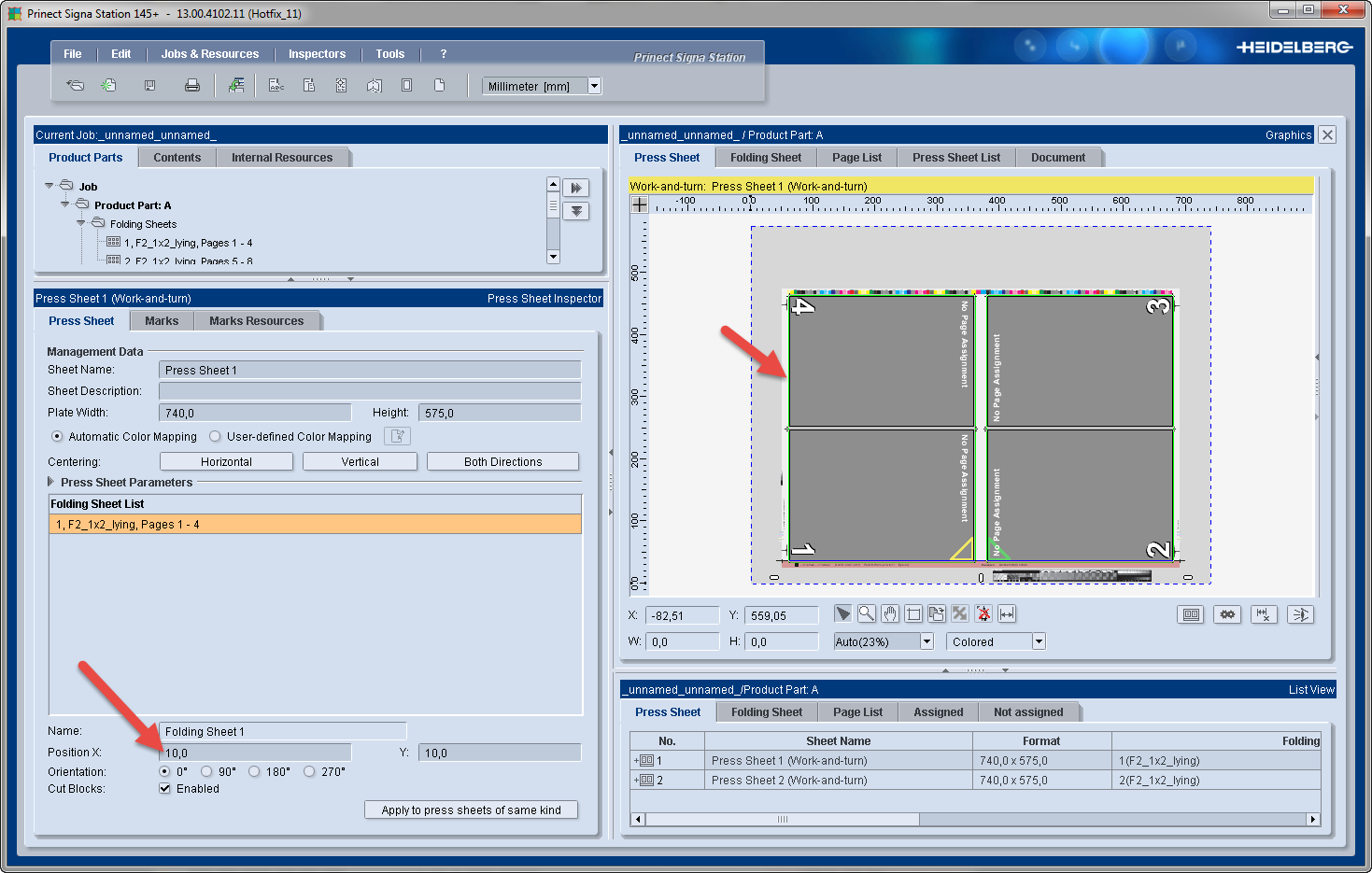
Task: Click the framed sheet toolbar icon
Action: tap(406, 85)
